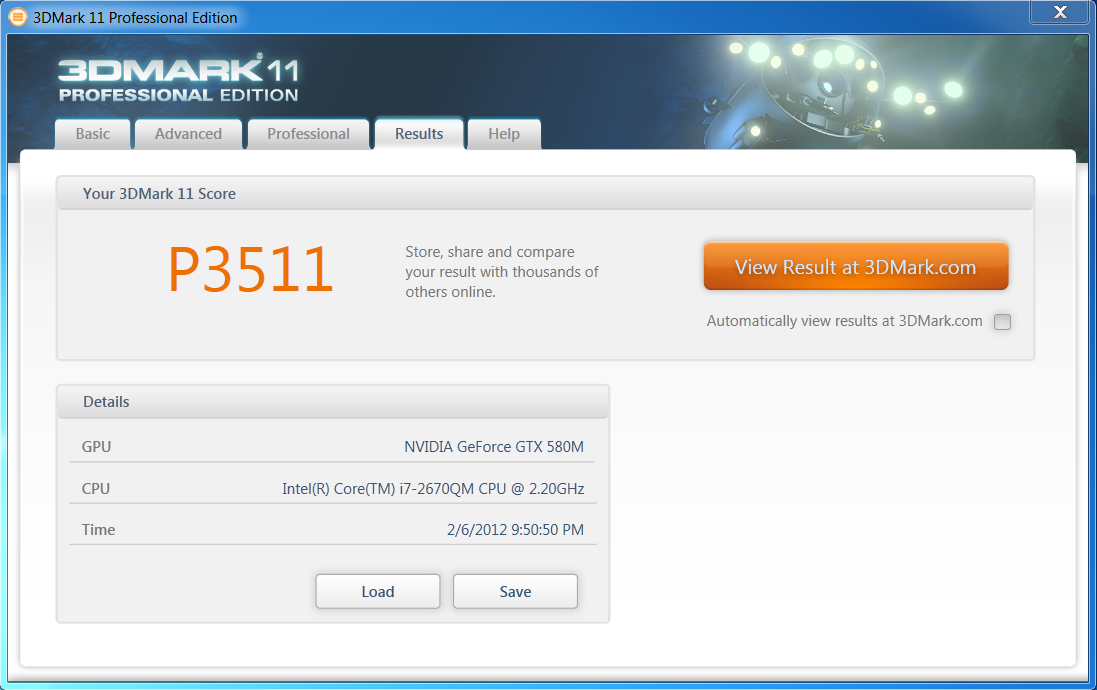Click the 2/6/2012 9:50:50 PM timestamp
The image size is (1097, 690).
[516, 530]
